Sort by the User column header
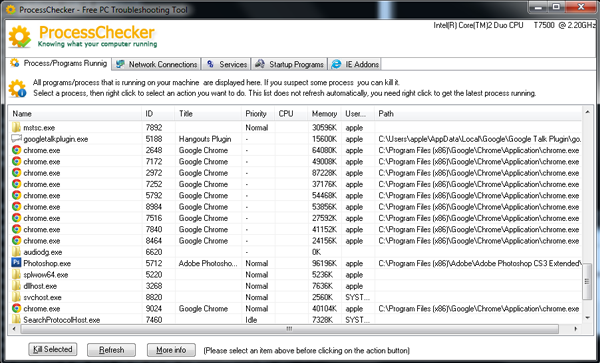The image size is (600, 363). point(357,114)
